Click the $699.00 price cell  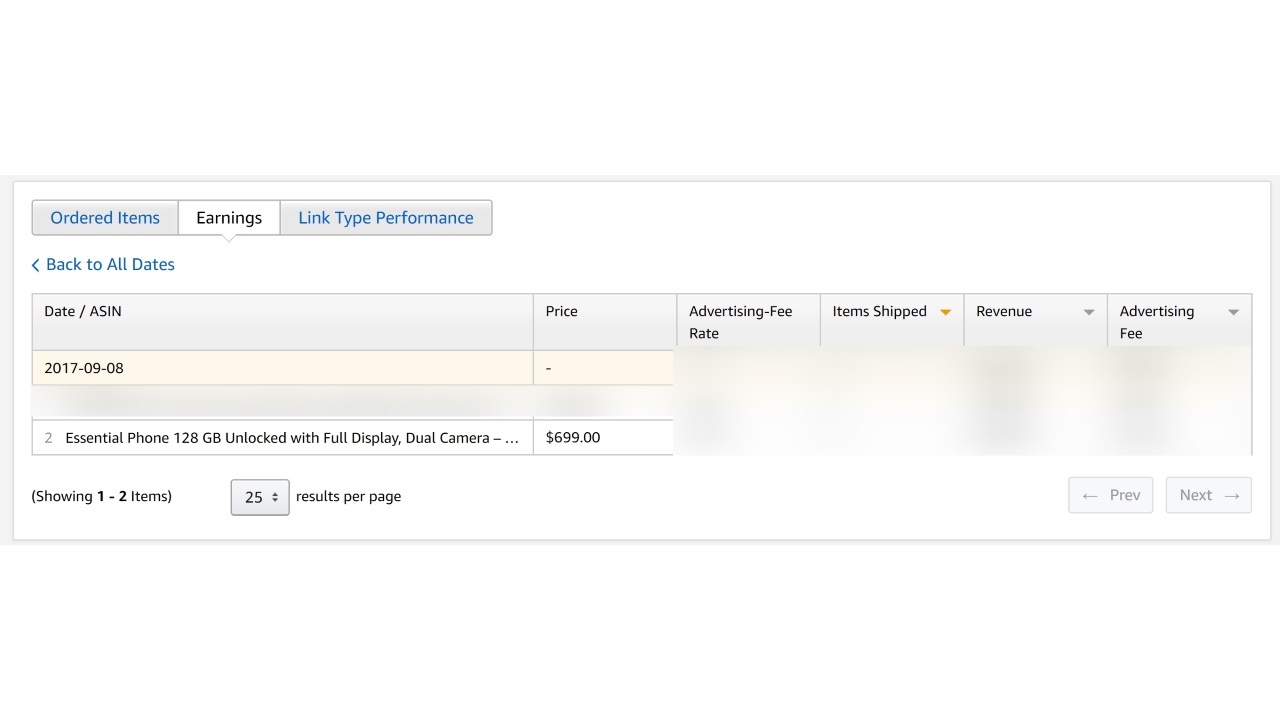pos(573,438)
